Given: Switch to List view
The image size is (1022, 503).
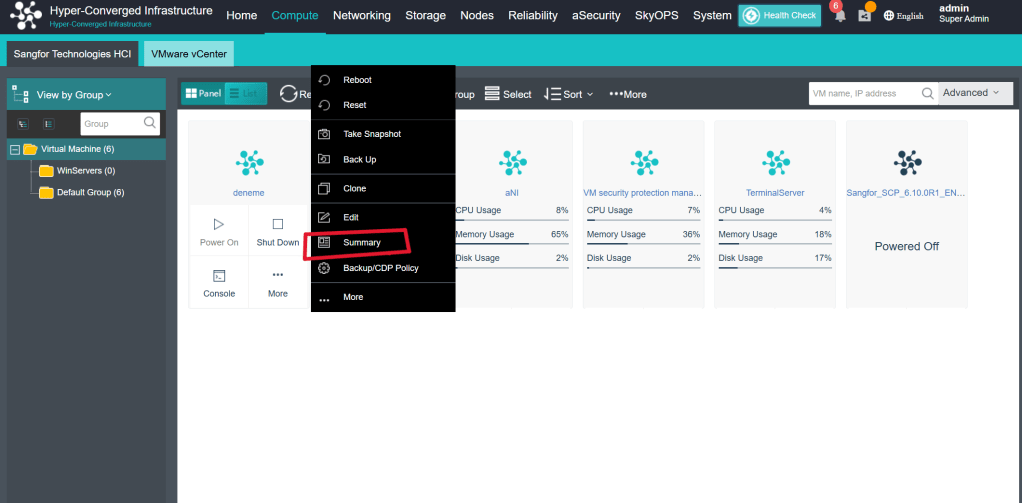Looking at the screenshot, I should click(x=246, y=93).
